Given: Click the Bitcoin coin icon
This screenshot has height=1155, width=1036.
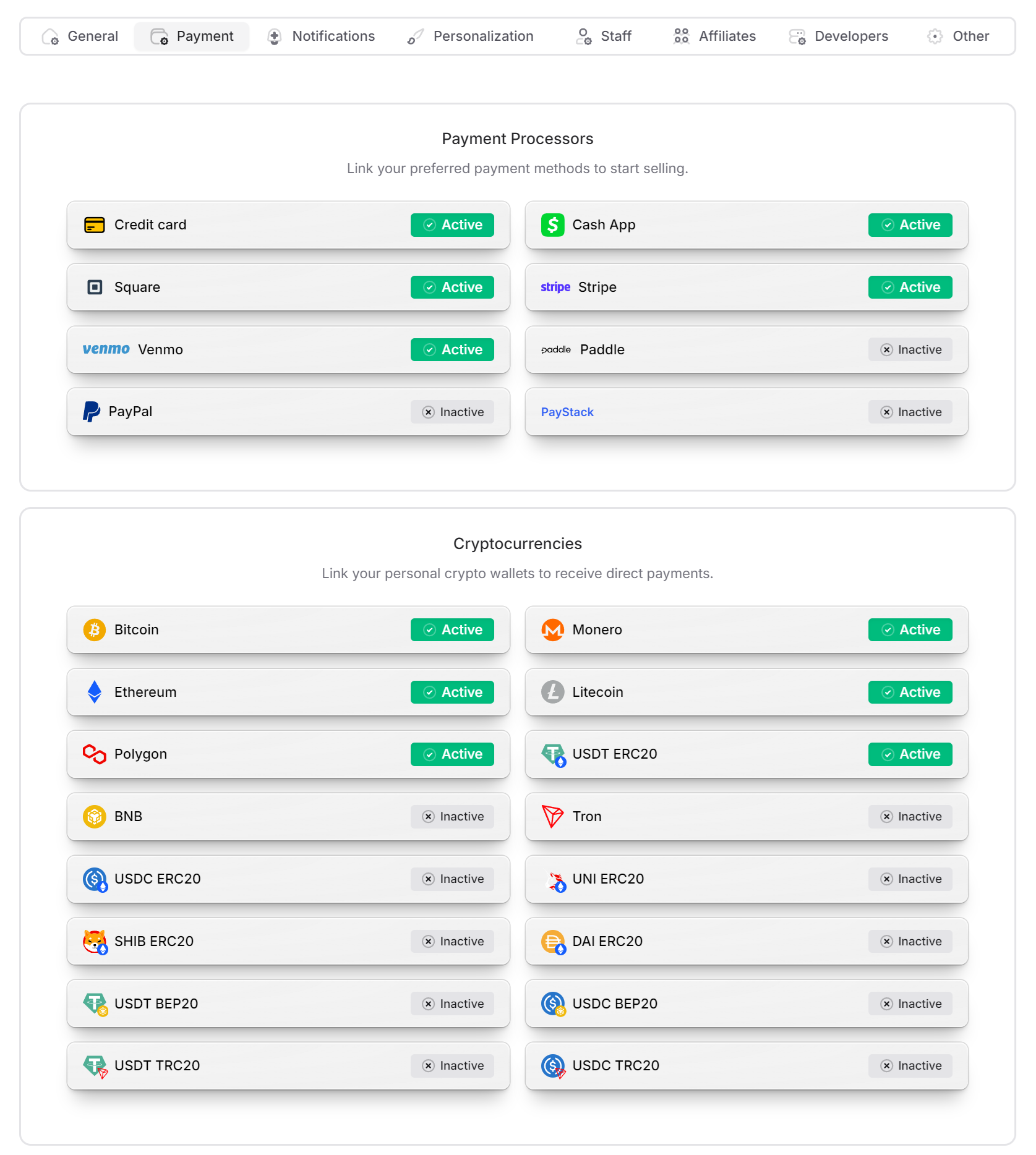Looking at the screenshot, I should click(95, 629).
